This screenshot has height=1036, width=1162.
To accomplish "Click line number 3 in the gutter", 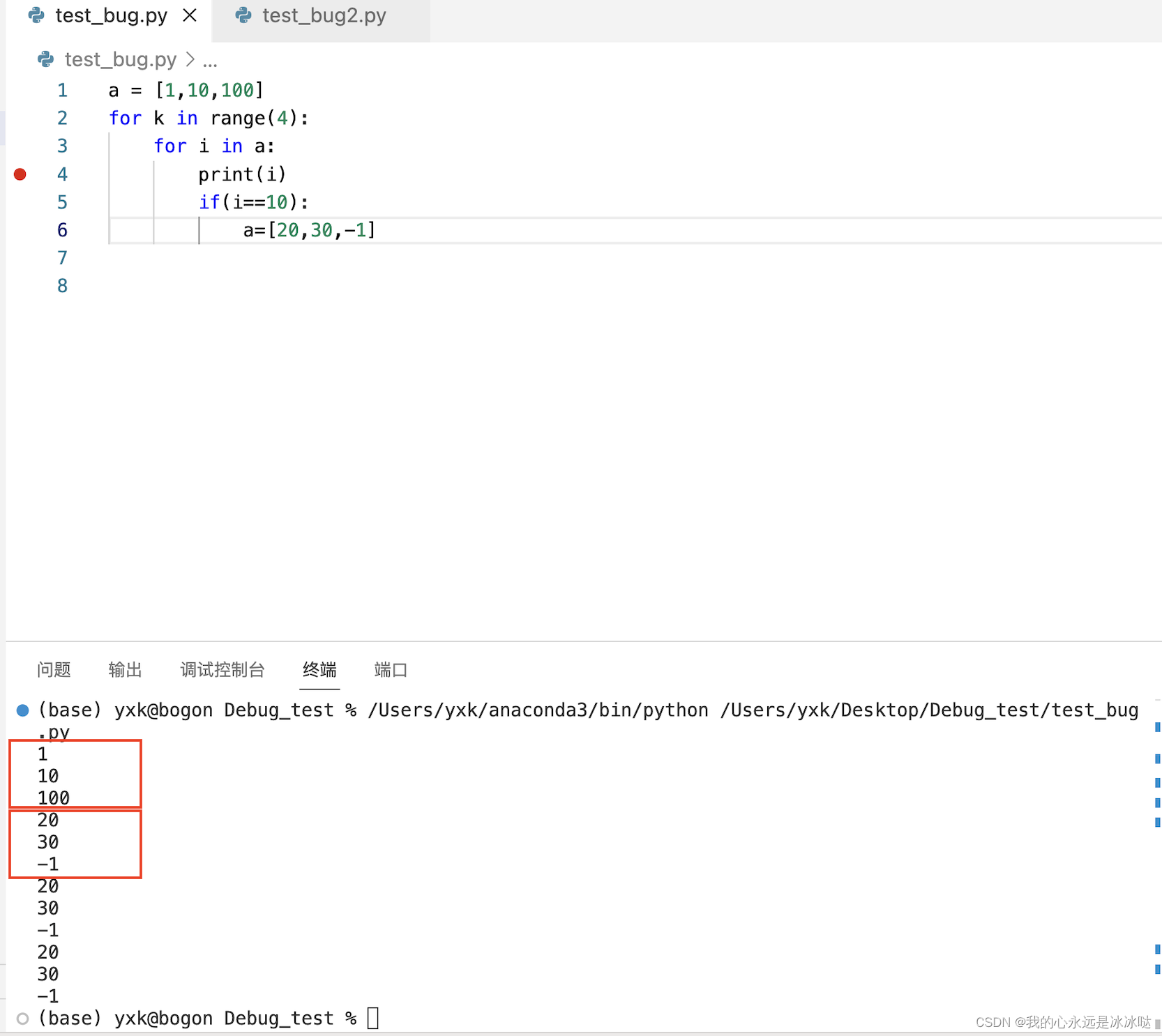I will coord(62,146).
